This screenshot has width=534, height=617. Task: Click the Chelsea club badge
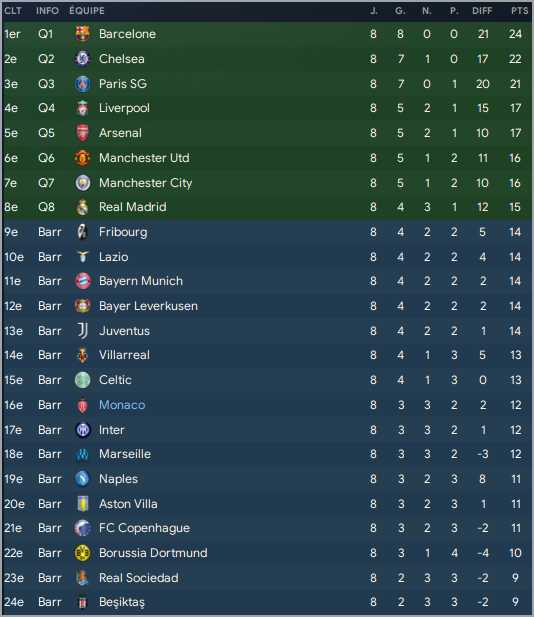coord(82,59)
